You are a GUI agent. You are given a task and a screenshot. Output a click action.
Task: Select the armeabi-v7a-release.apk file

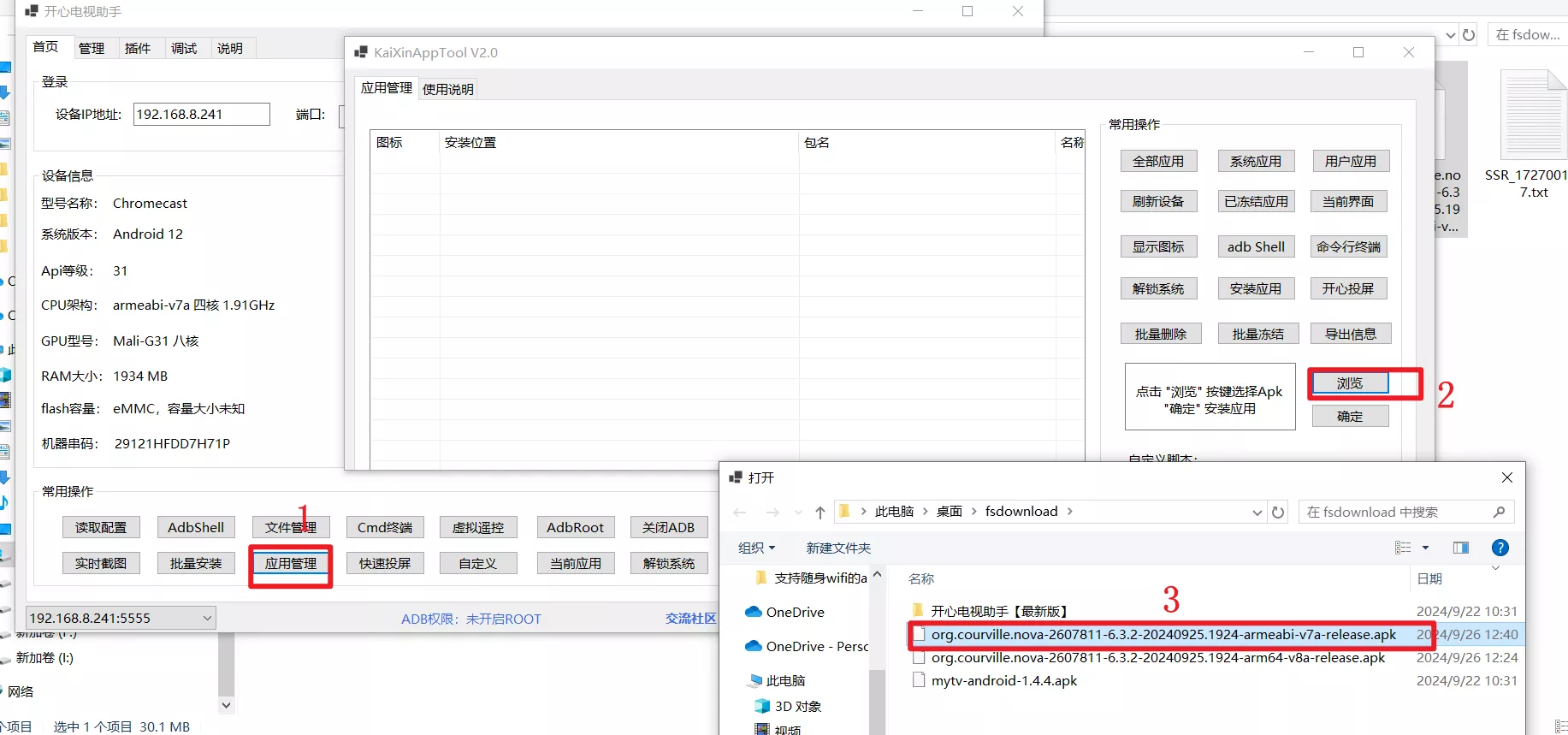(1163, 635)
